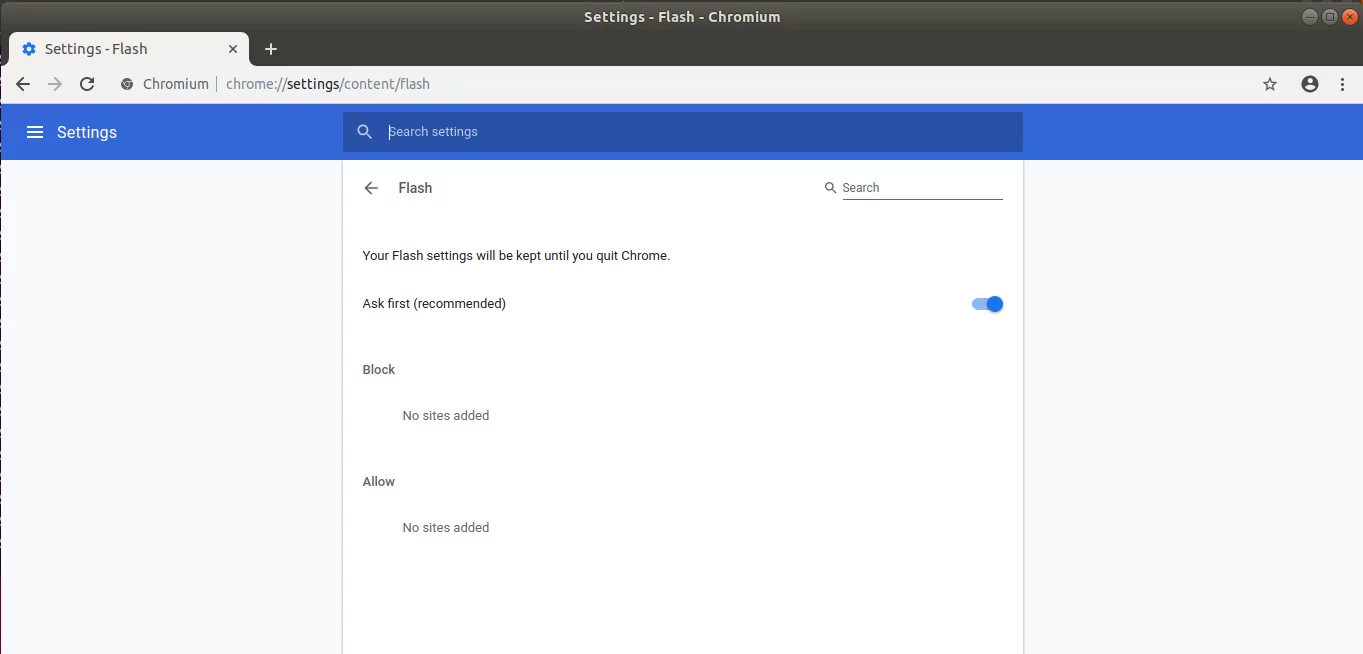Click 'No sites added' under Block
The image size is (1363, 654).
[446, 416]
